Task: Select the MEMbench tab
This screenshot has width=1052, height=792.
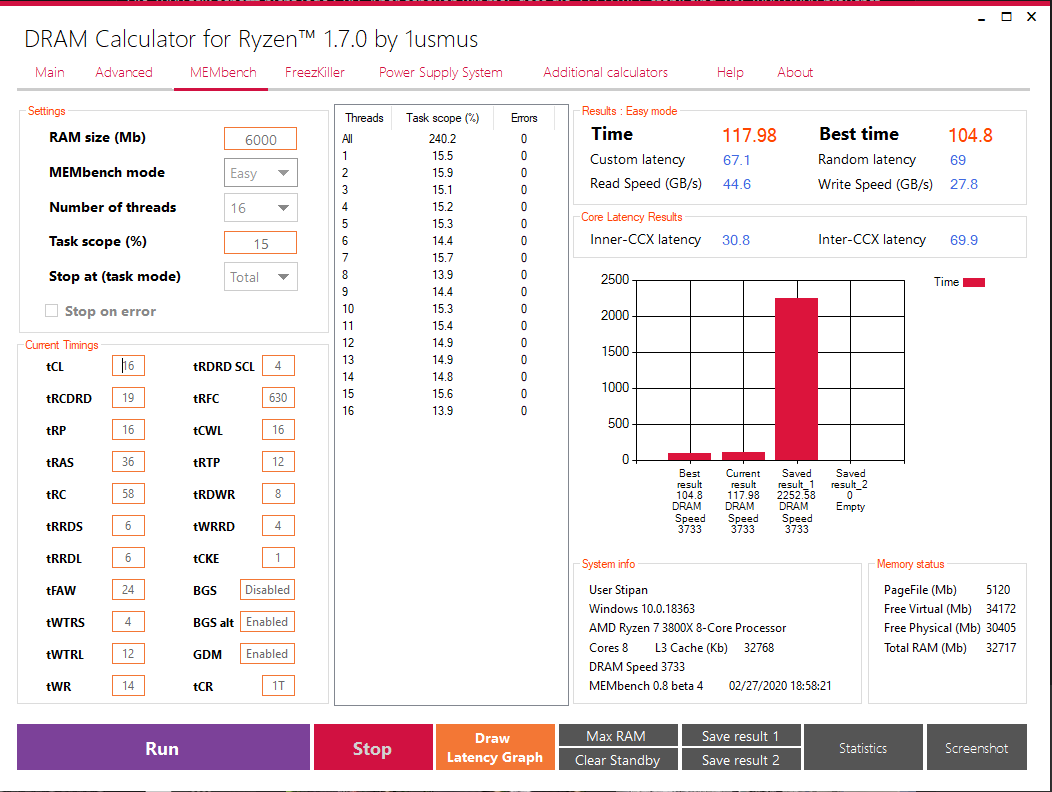Action: pos(223,72)
